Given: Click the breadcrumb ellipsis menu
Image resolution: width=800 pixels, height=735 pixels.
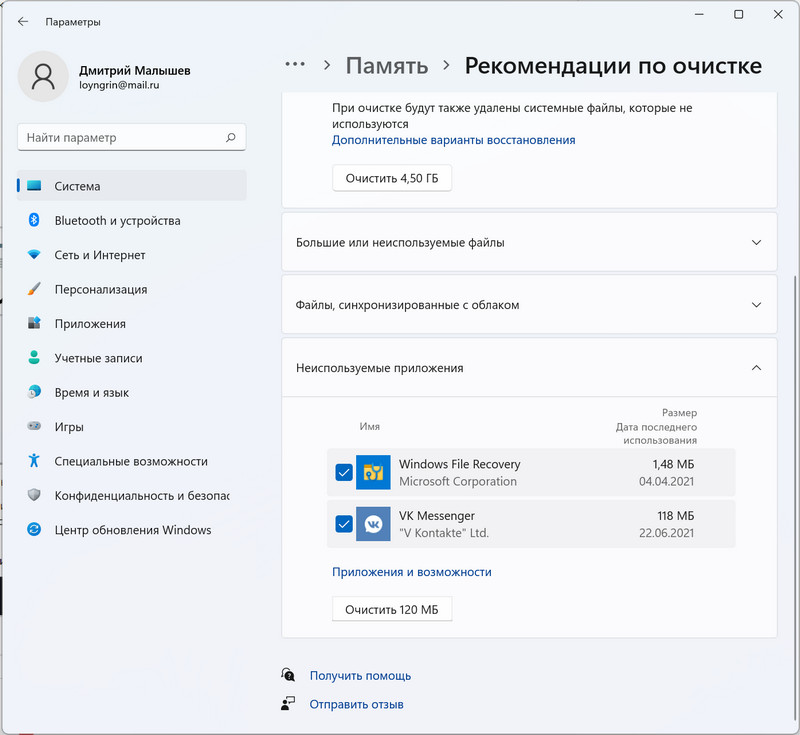Looking at the screenshot, I should pos(295,65).
